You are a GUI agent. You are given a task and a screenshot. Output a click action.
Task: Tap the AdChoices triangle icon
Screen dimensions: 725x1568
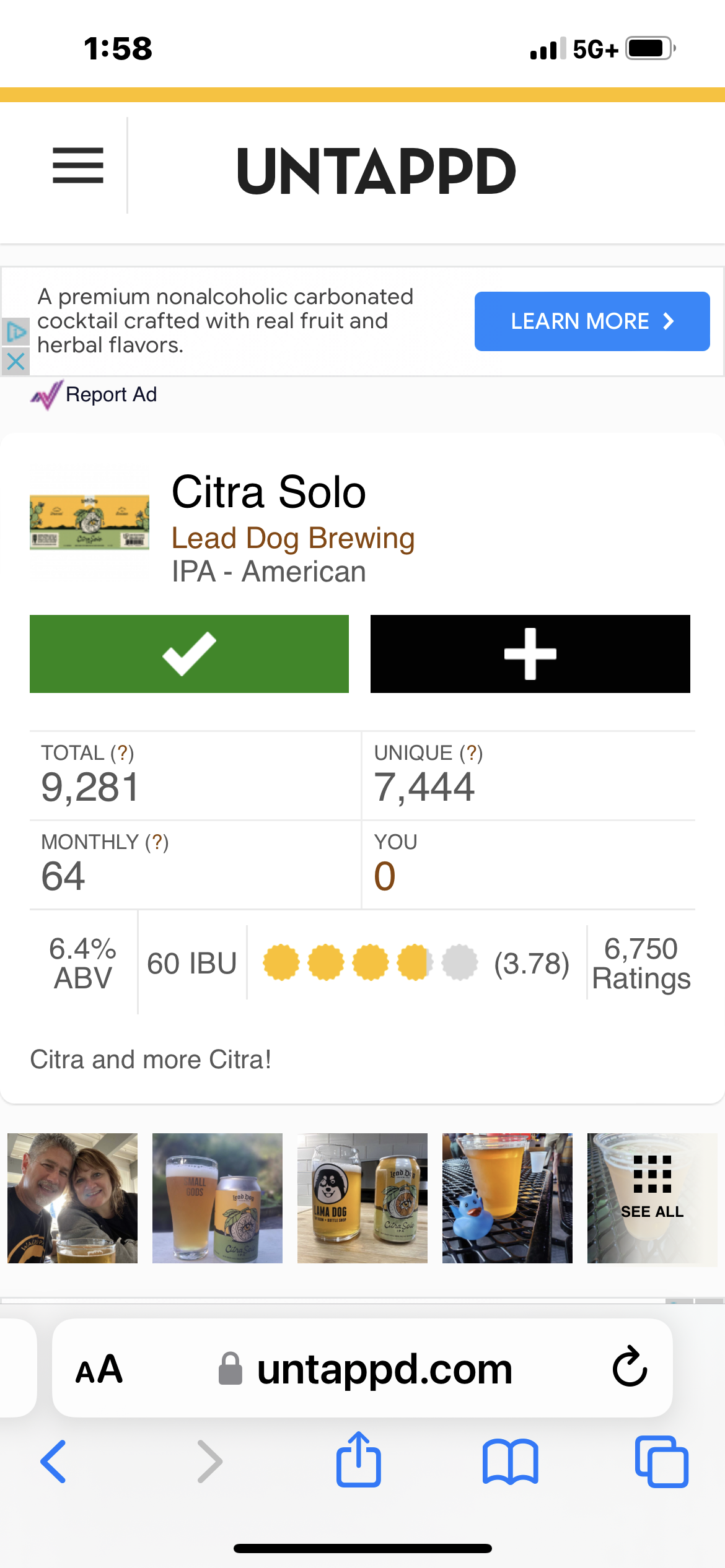tap(15, 332)
